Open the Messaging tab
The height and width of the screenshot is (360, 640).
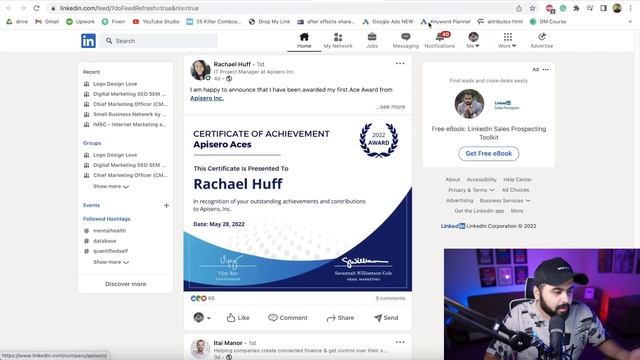[406, 41]
